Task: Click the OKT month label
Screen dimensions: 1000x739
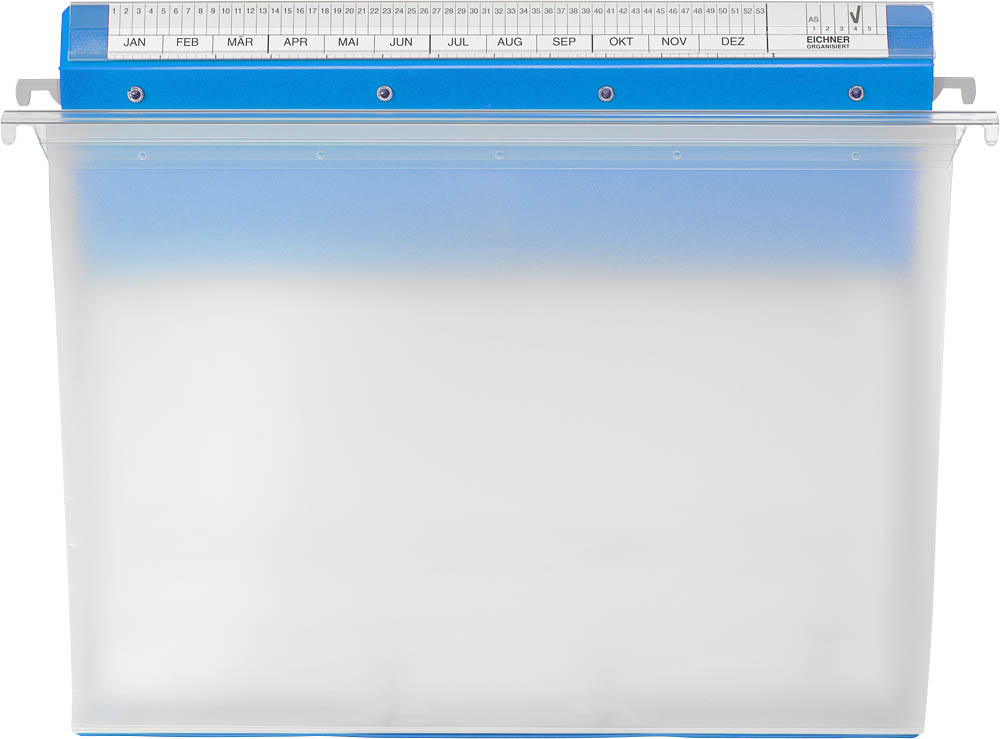Action: [621, 42]
